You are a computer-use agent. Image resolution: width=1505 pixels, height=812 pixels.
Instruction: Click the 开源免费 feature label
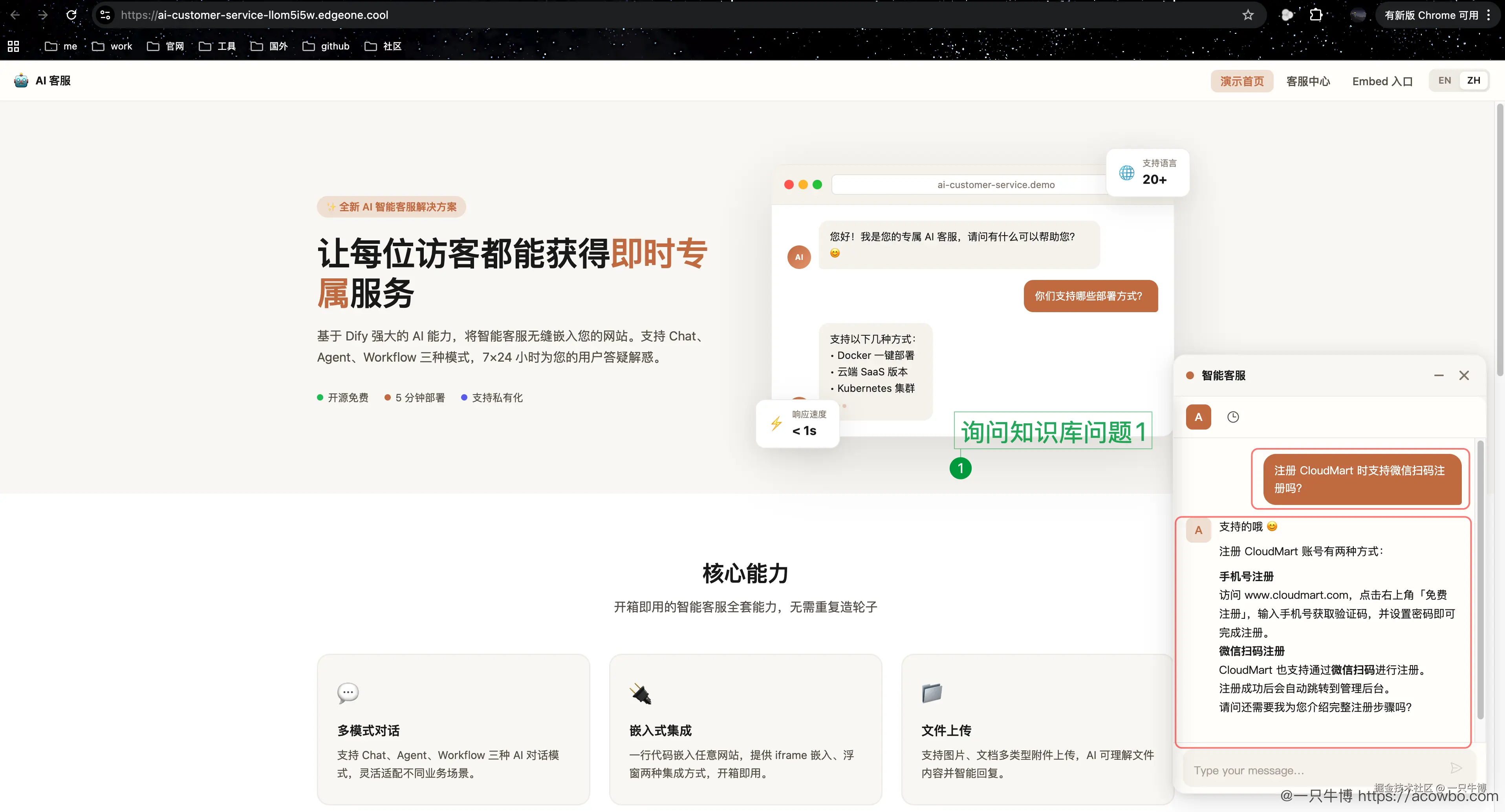point(348,398)
